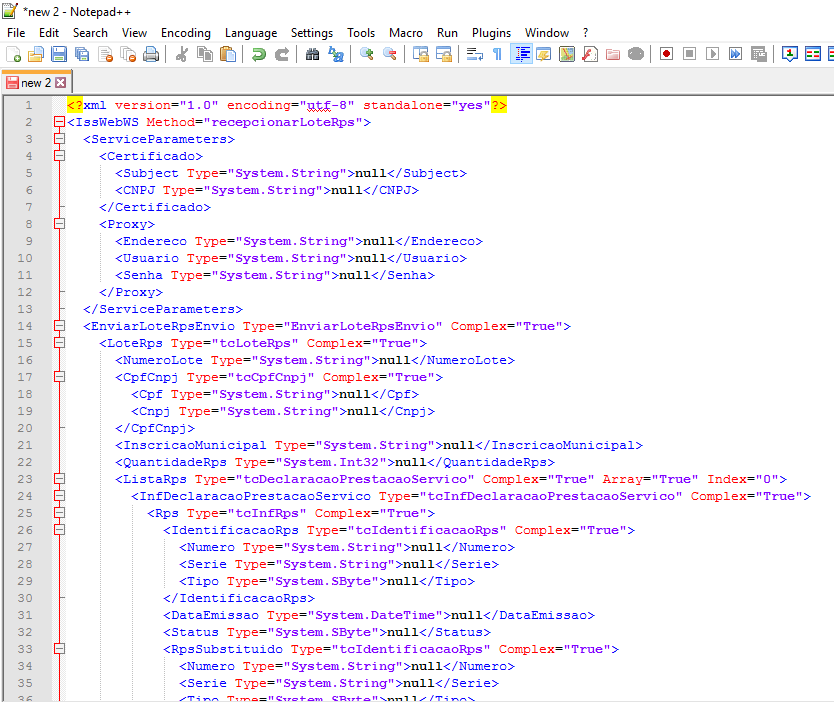Create a new document with the New icon

(13, 54)
